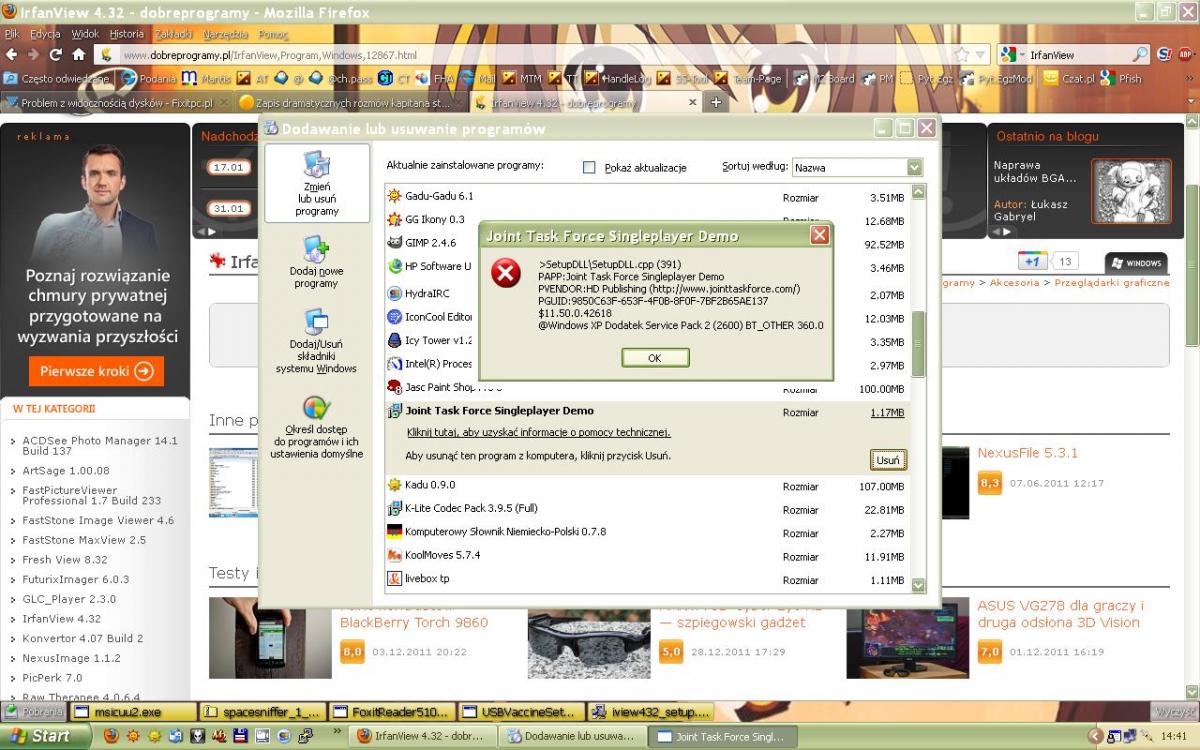1200x750 pixels.
Task: Select Komputerowy Słownik Niemiecko-Polski flag icon
Action: pos(395,532)
